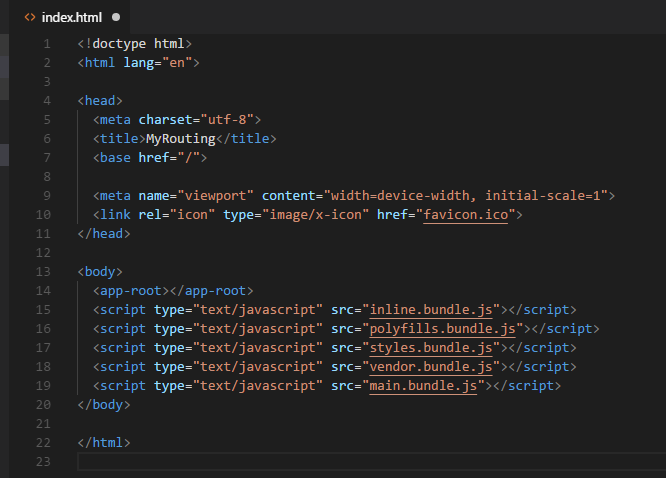The height and width of the screenshot is (478, 666).
Task: Open the main.bundle.js link
Action: point(424,386)
